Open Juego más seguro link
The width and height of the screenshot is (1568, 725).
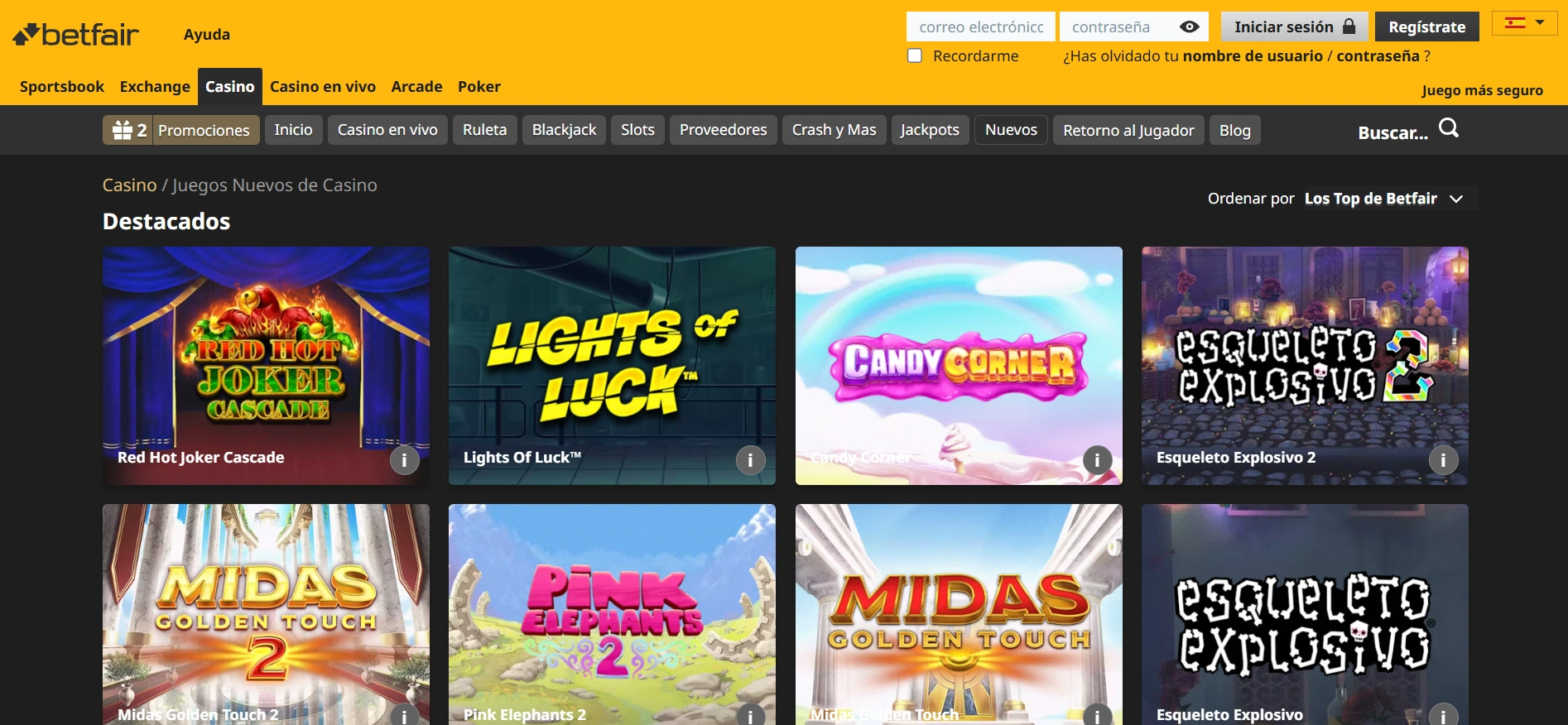coord(1482,90)
